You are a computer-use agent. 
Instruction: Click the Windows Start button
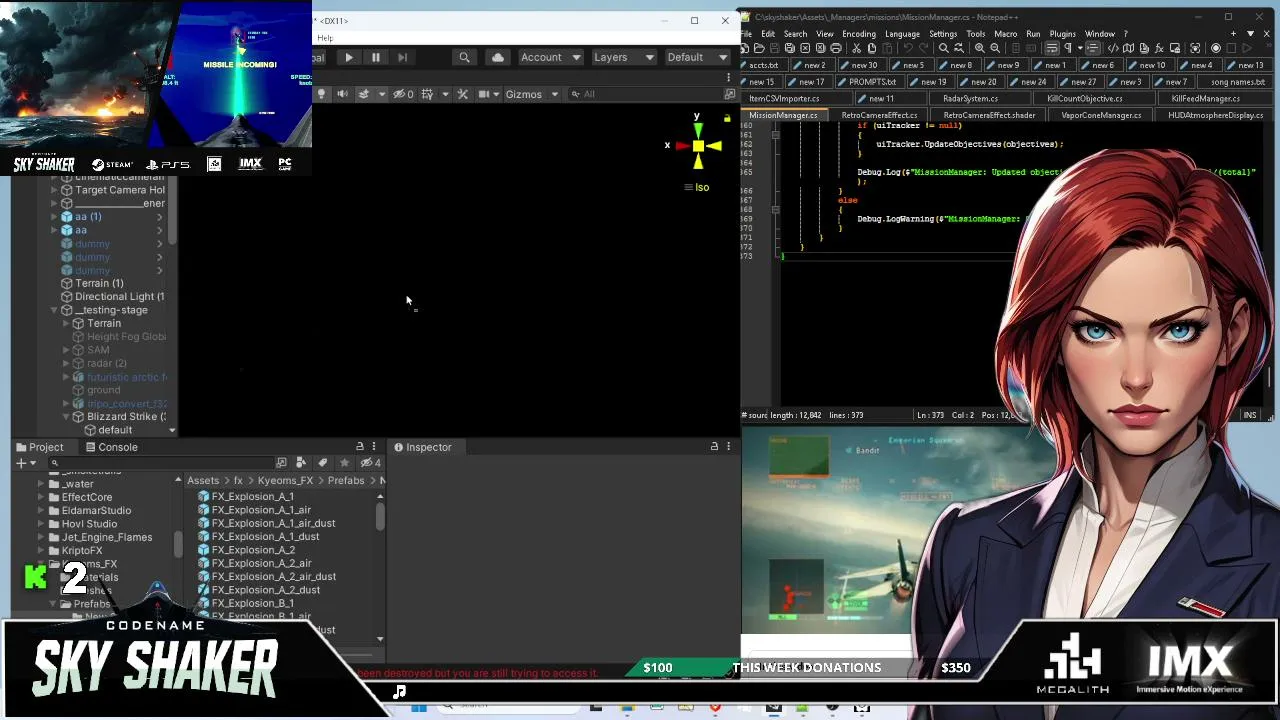tap(419, 708)
